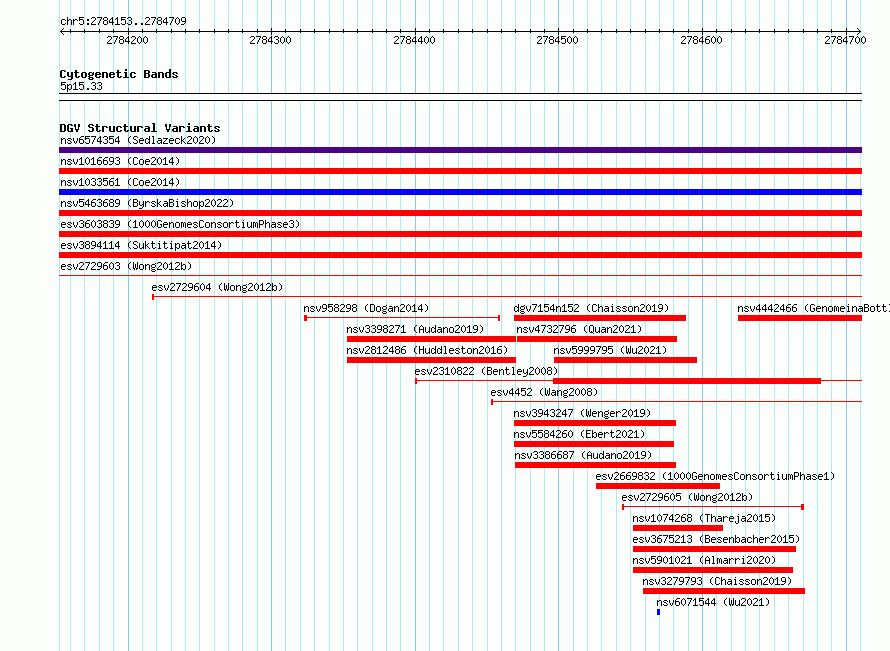Click the small blue nsv6071544 marker
This screenshot has width=890, height=651.
[658, 612]
